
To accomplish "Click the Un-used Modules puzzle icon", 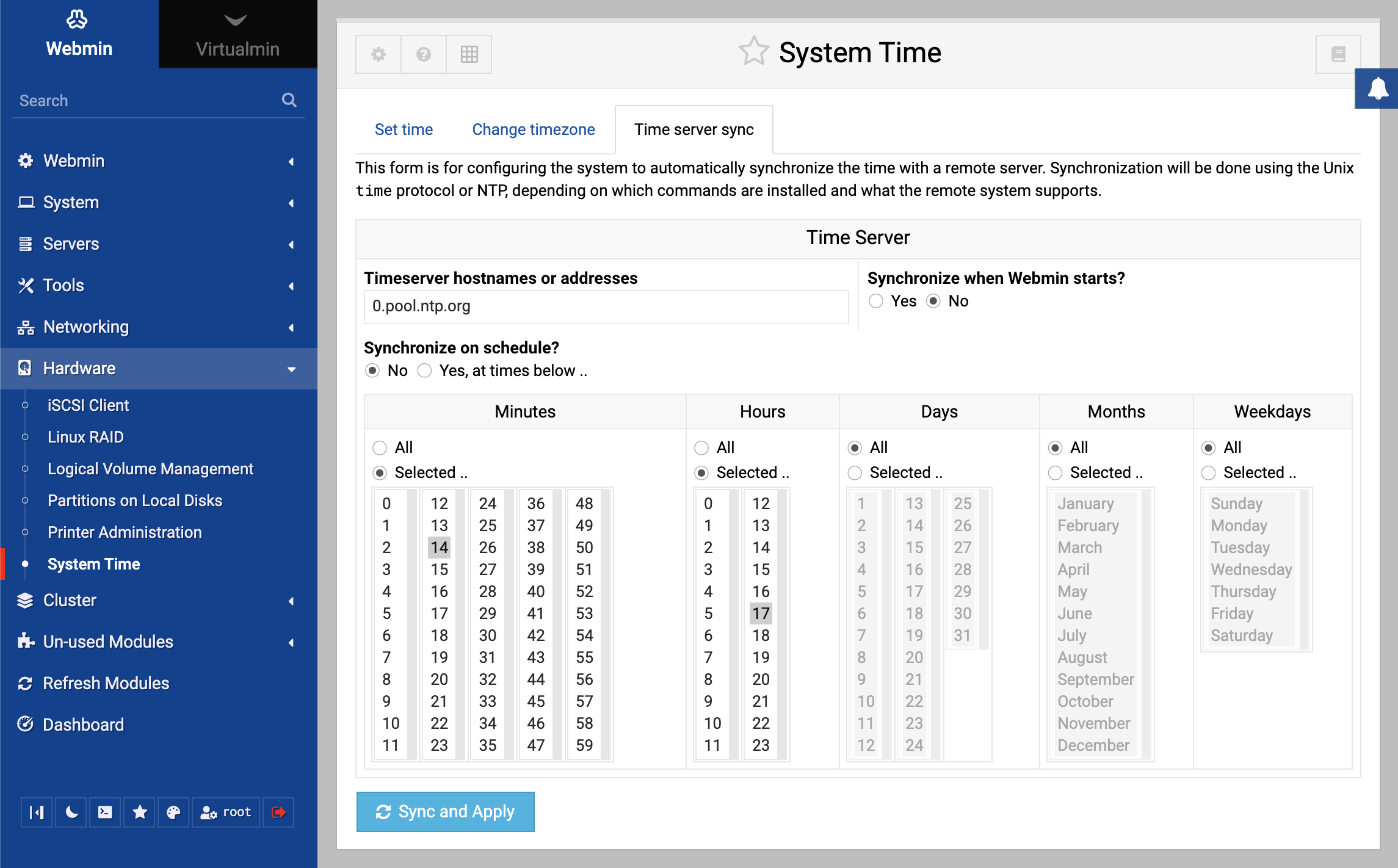I will coord(25,642).
